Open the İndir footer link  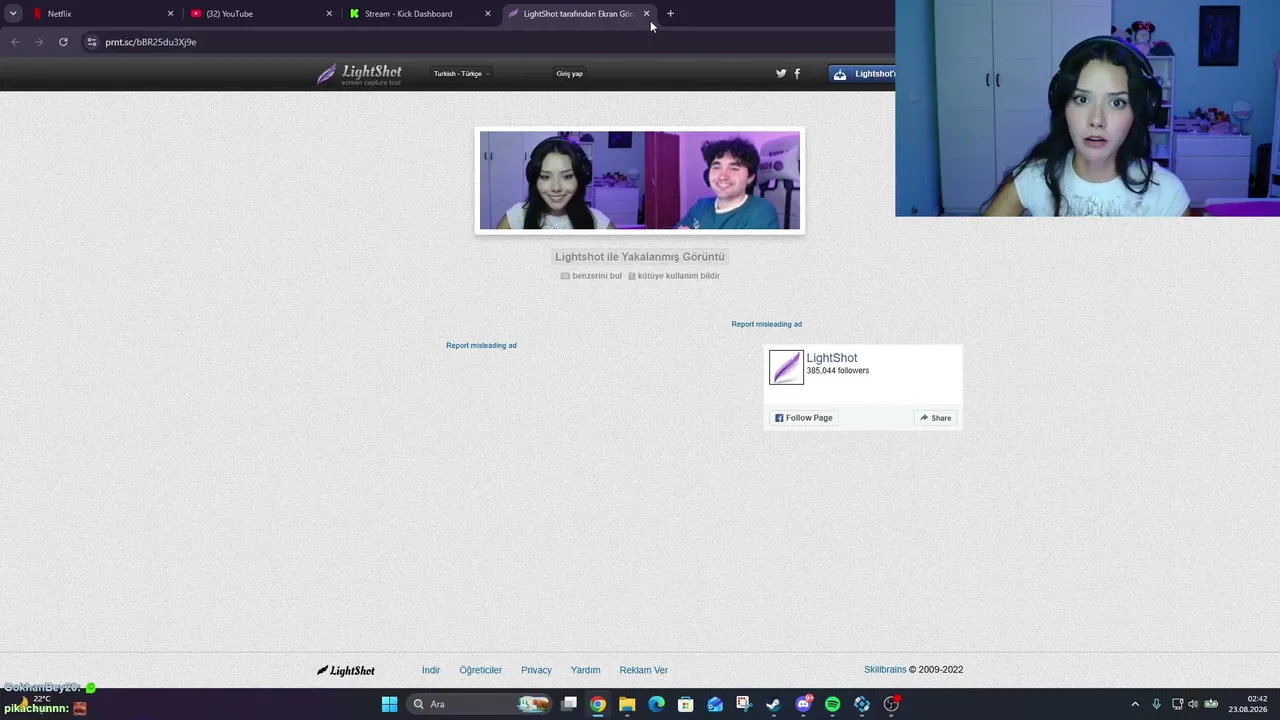pos(431,670)
